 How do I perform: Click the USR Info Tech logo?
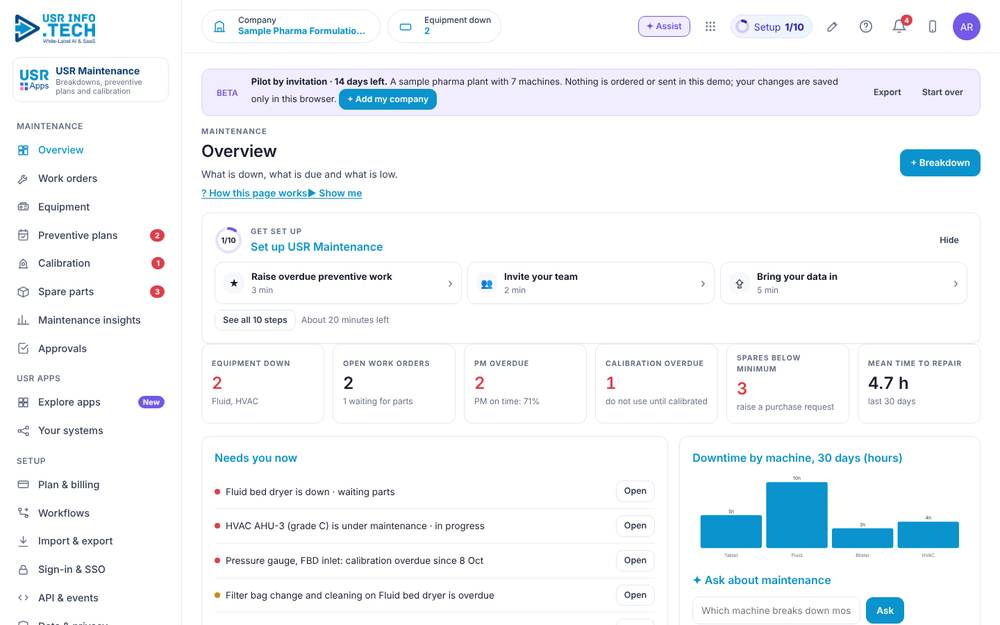55,29
